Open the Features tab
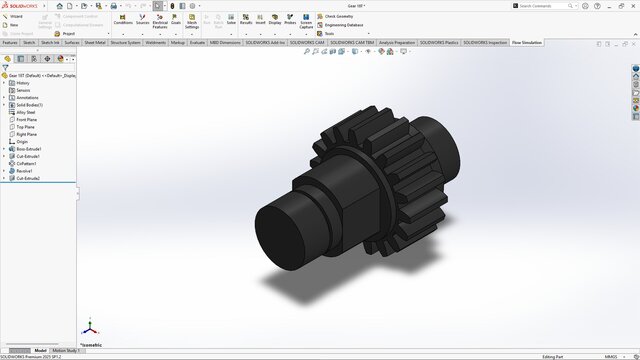Image resolution: width=640 pixels, height=360 pixels. pos(10,42)
